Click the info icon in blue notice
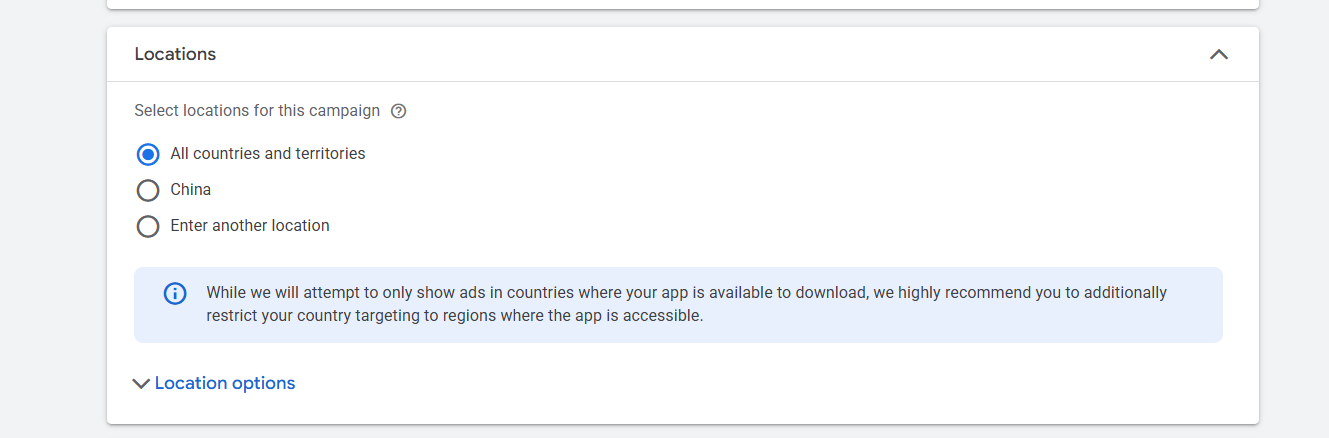1329x438 pixels. tap(175, 293)
